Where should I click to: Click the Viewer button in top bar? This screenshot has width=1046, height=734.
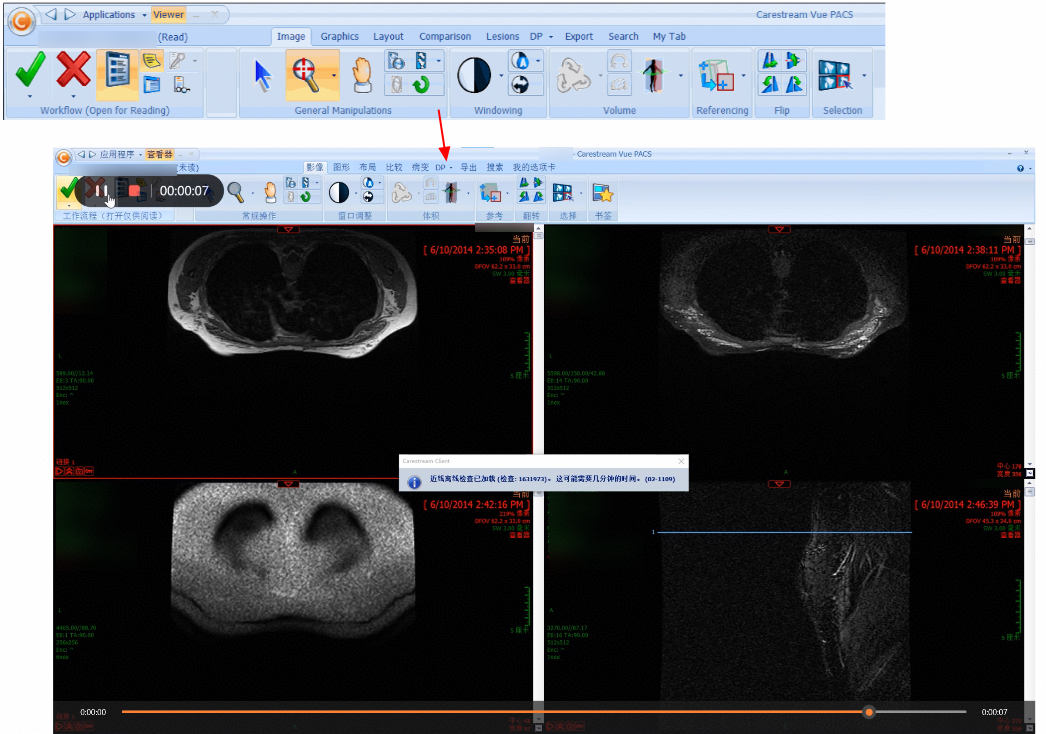click(x=168, y=15)
